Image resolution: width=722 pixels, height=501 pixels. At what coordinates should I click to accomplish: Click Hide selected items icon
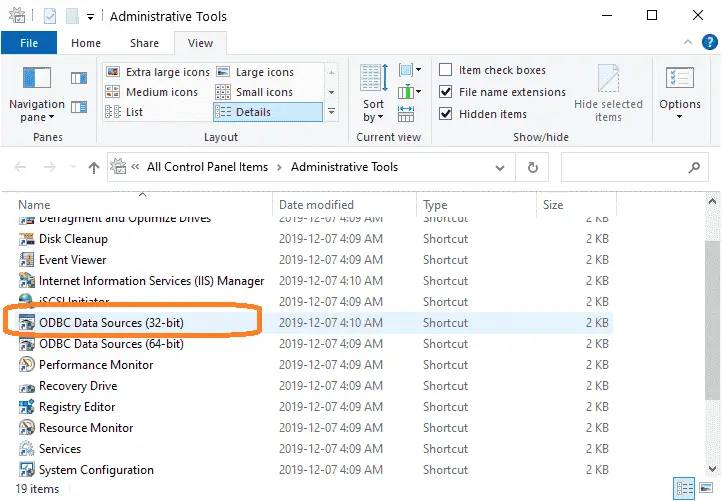pos(608,80)
